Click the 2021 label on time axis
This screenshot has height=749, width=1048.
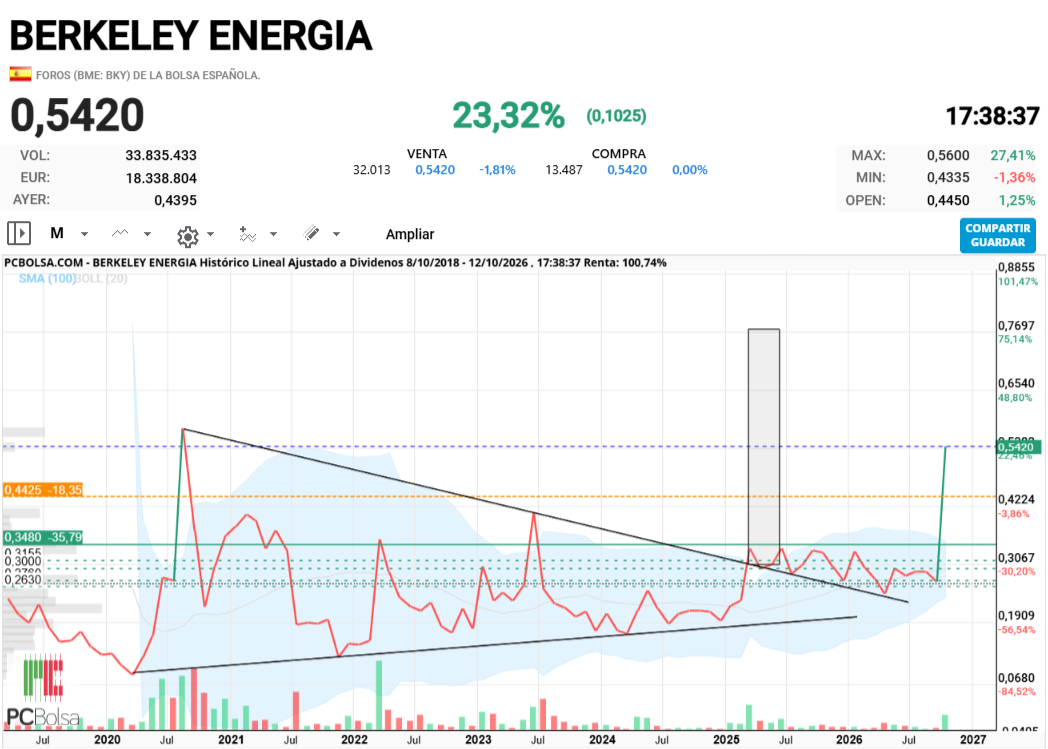231,740
